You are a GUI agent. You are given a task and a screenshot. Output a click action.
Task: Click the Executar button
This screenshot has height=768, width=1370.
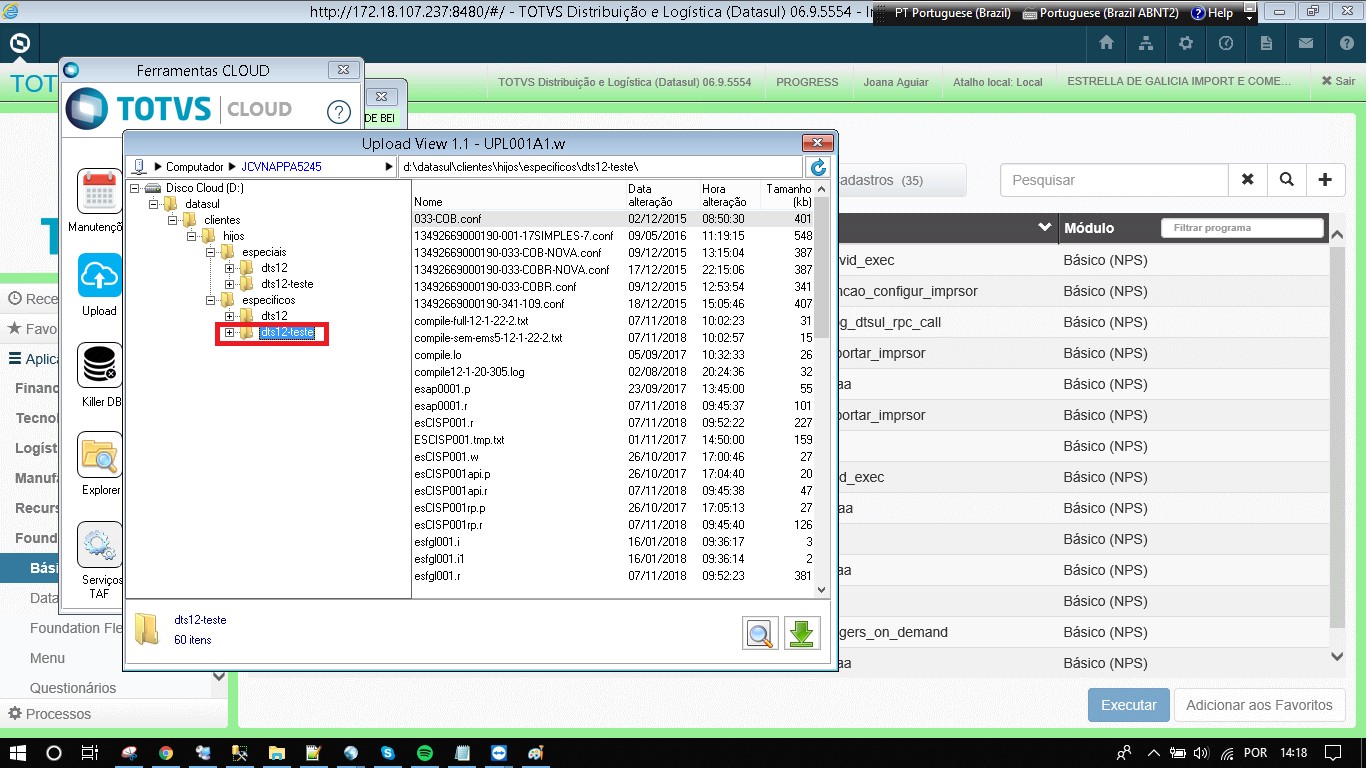(x=1128, y=705)
